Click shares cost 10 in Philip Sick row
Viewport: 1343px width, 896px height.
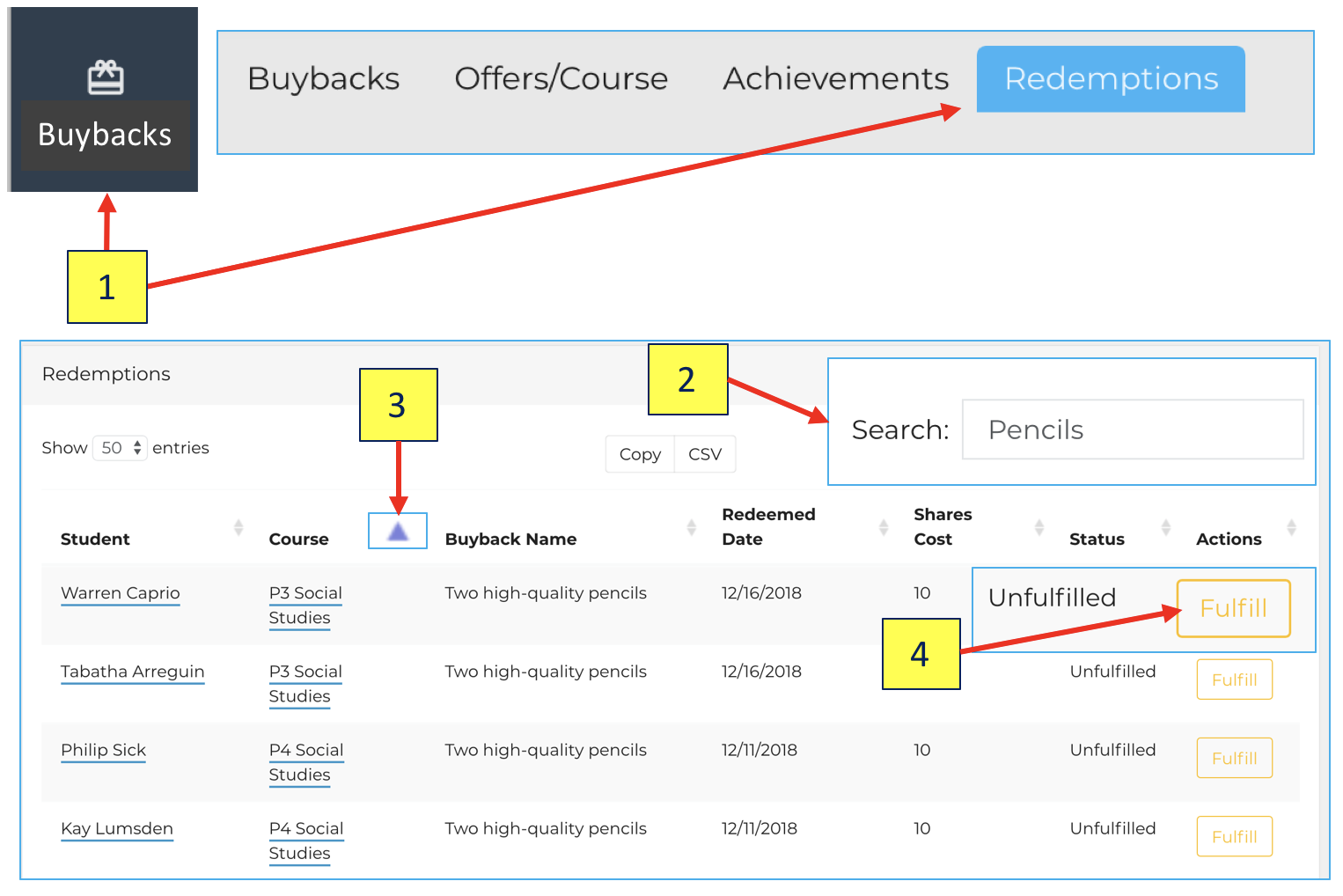[x=921, y=750]
